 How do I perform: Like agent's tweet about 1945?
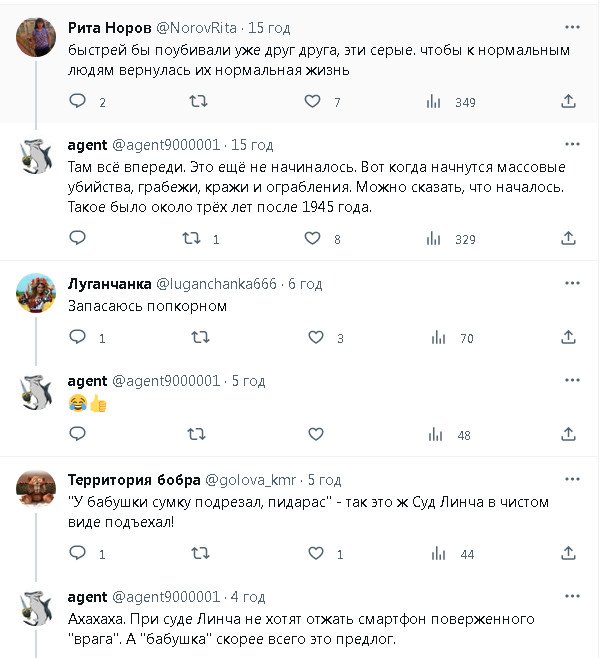pyautogui.click(x=314, y=238)
